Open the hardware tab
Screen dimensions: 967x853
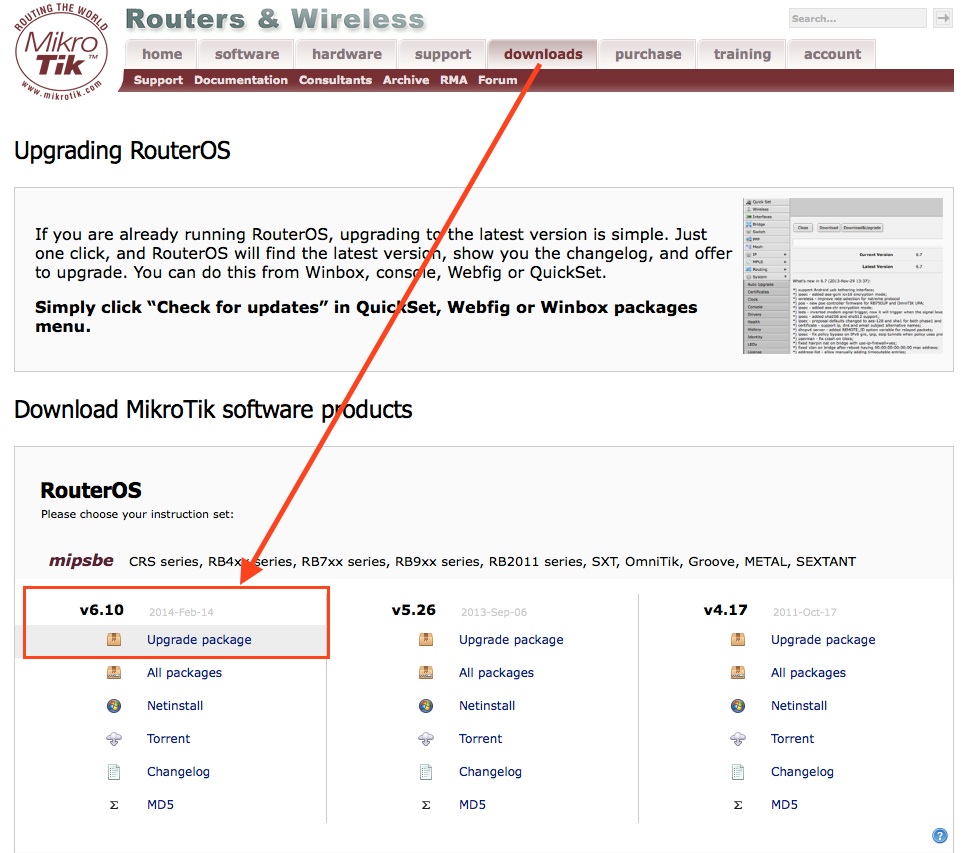[x=347, y=54]
